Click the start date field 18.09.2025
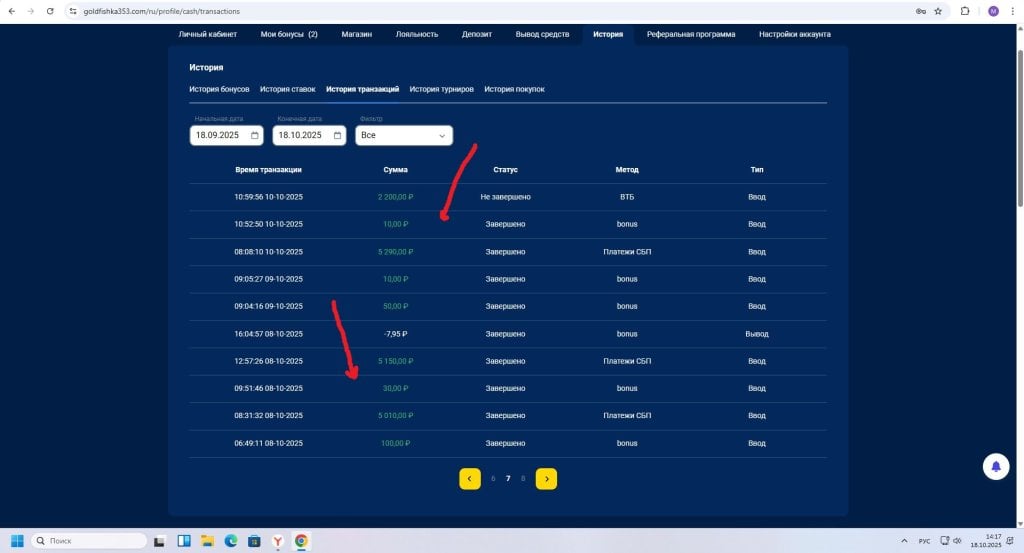 point(226,135)
